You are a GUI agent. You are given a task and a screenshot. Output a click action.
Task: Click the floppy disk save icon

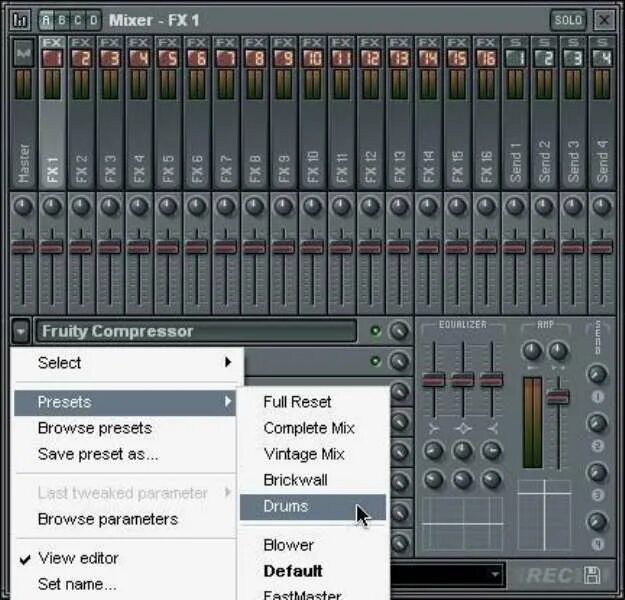click(592, 575)
